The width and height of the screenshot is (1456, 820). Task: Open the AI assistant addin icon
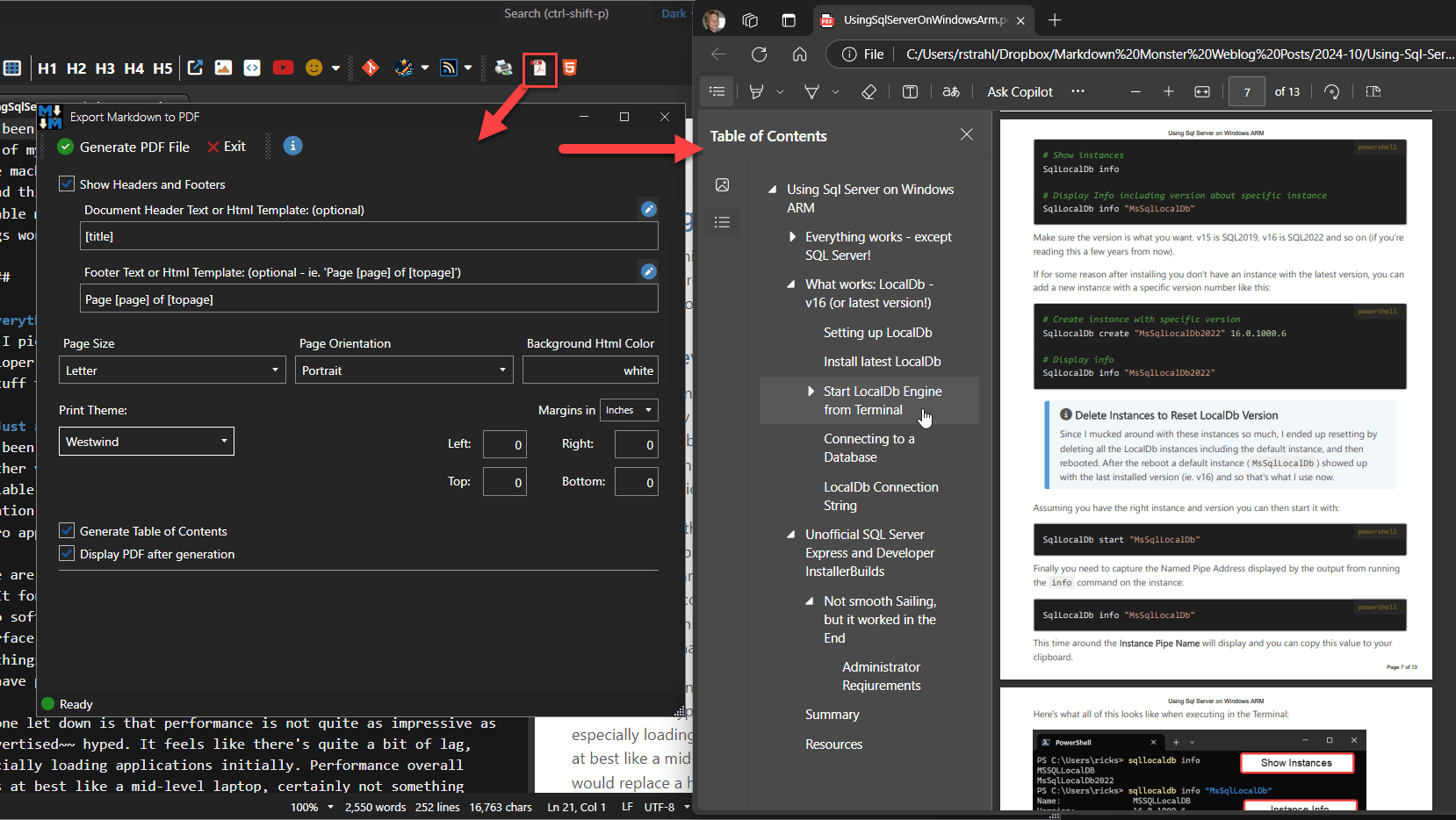(404, 68)
